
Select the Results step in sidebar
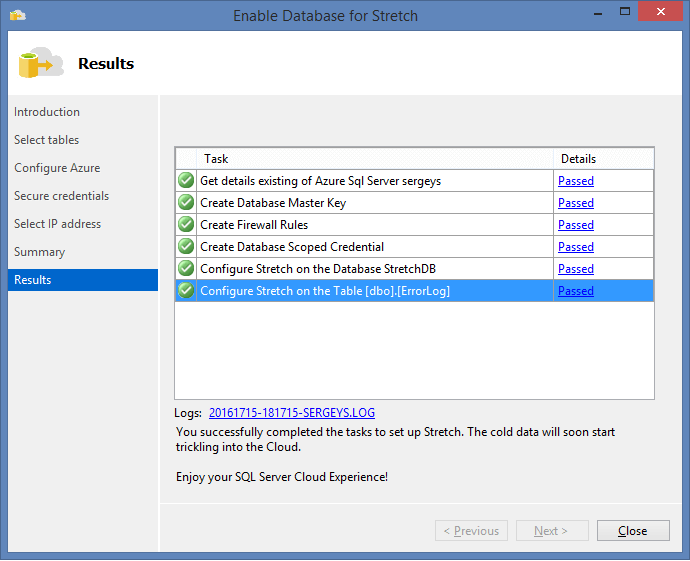coord(83,280)
